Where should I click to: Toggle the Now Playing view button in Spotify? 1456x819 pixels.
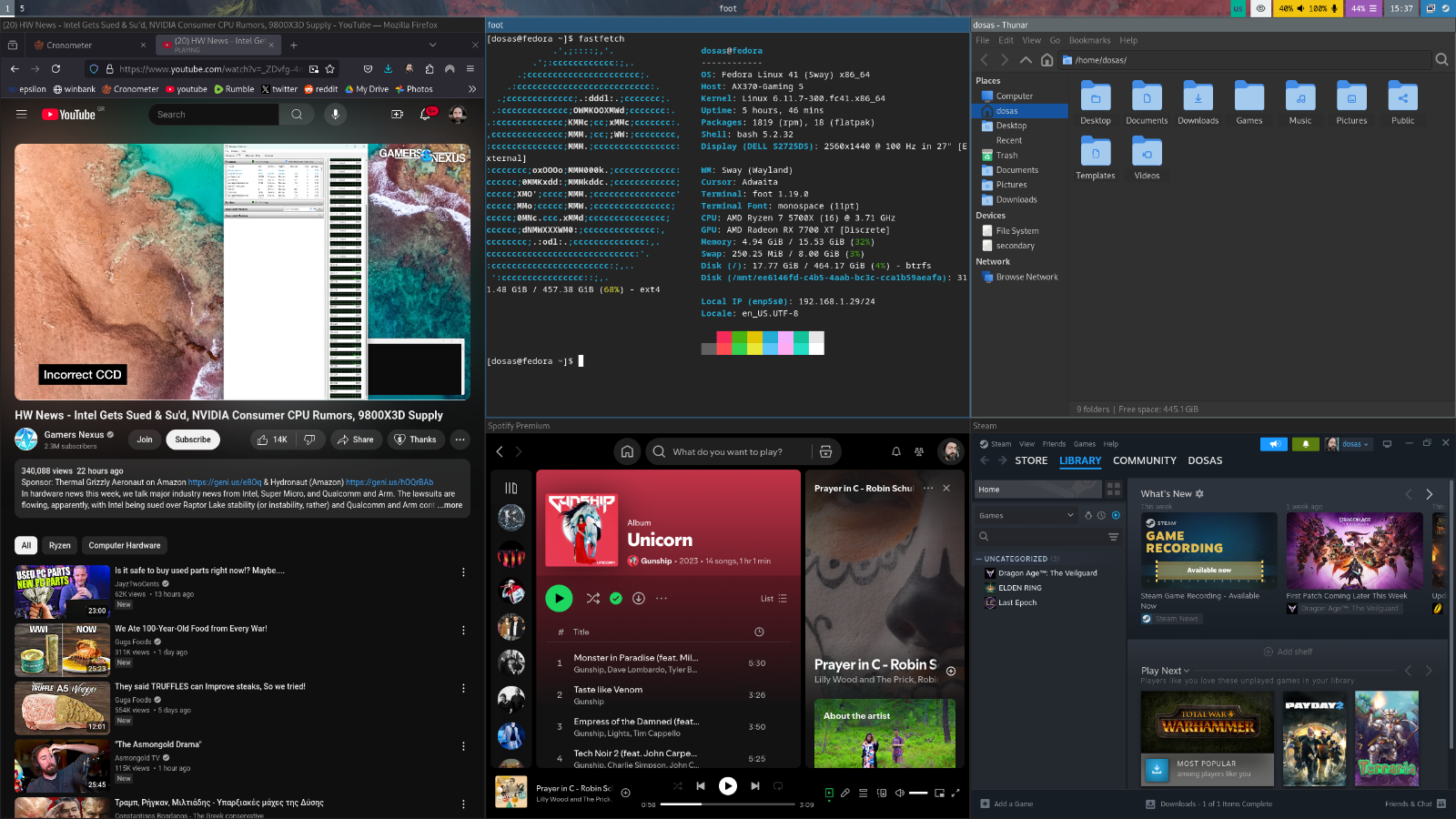829,793
